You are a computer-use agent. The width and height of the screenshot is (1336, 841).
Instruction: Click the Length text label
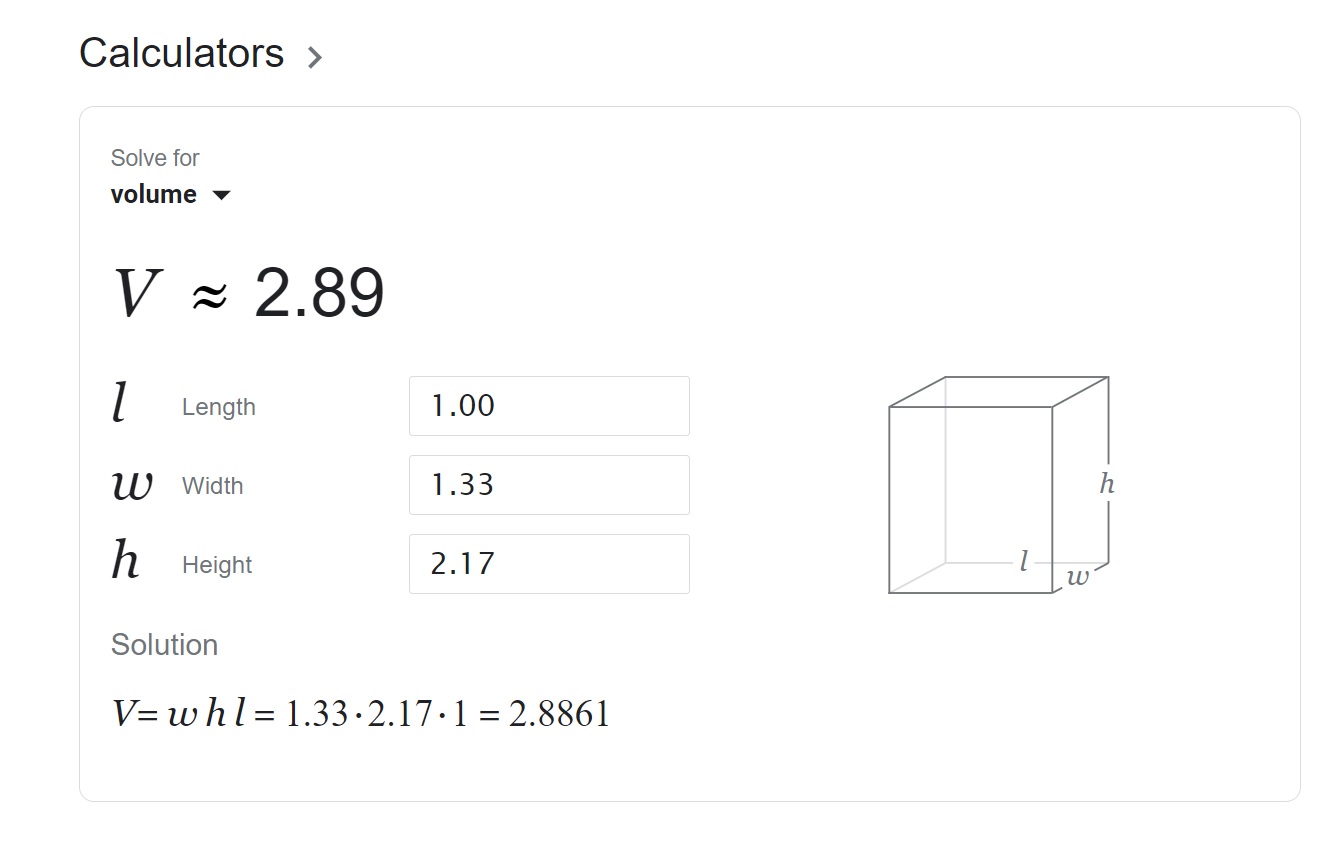(x=218, y=407)
